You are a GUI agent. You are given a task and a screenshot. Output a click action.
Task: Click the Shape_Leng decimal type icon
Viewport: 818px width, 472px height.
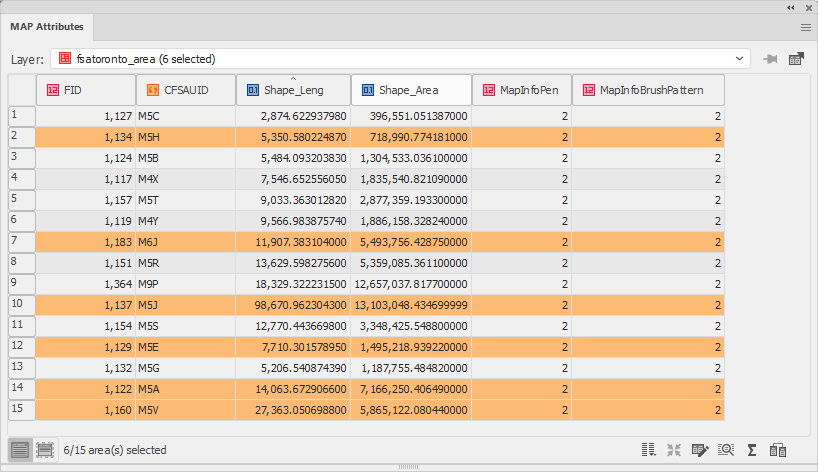point(253,90)
